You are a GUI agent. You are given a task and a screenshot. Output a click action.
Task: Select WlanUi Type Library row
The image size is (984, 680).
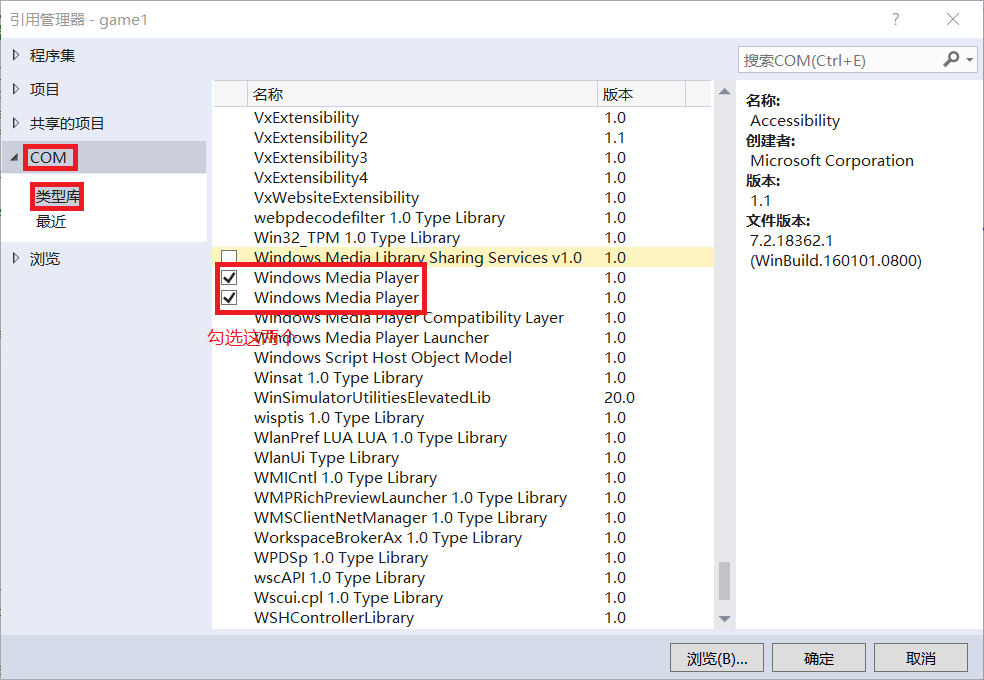[463, 458]
